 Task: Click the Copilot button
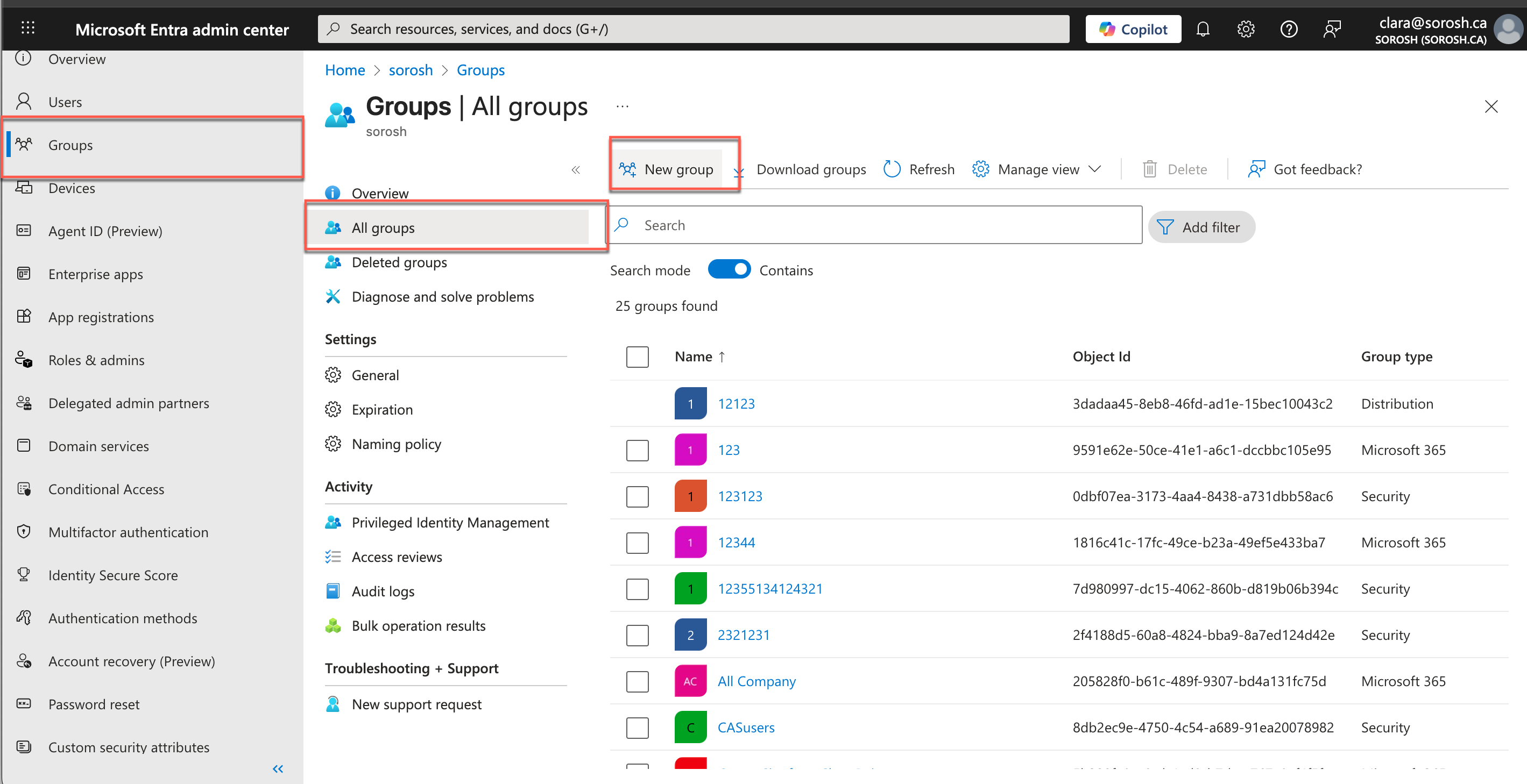(1133, 29)
